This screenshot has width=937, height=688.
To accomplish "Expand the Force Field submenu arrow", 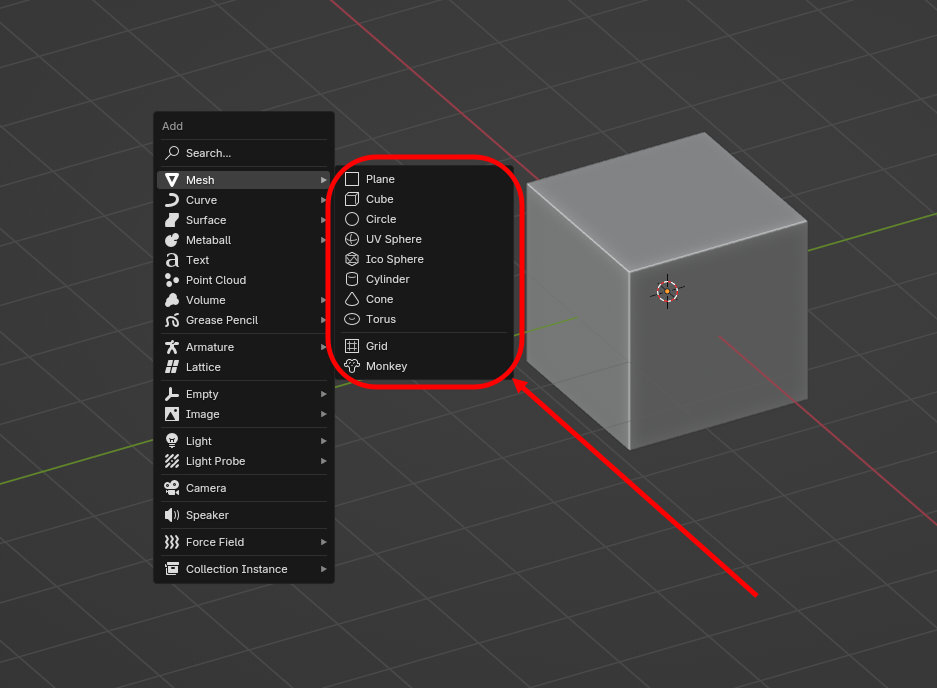I will point(323,542).
